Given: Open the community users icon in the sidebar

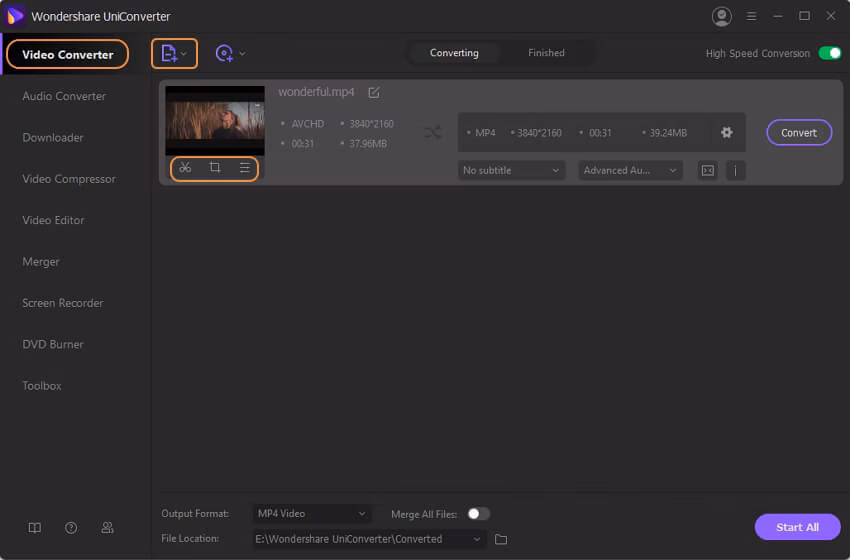Looking at the screenshot, I should [x=107, y=527].
